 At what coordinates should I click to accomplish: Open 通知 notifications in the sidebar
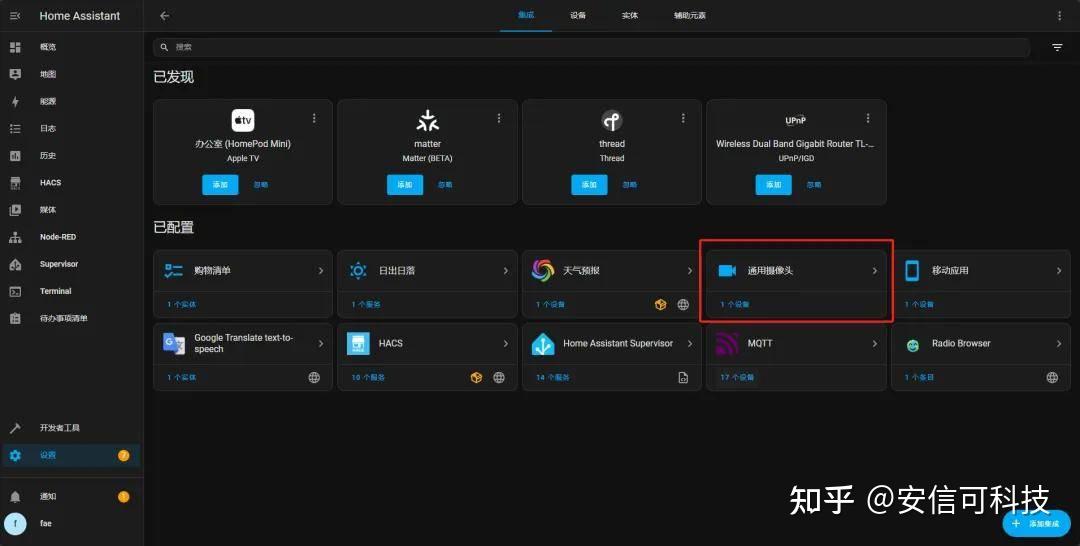[72, 496]
